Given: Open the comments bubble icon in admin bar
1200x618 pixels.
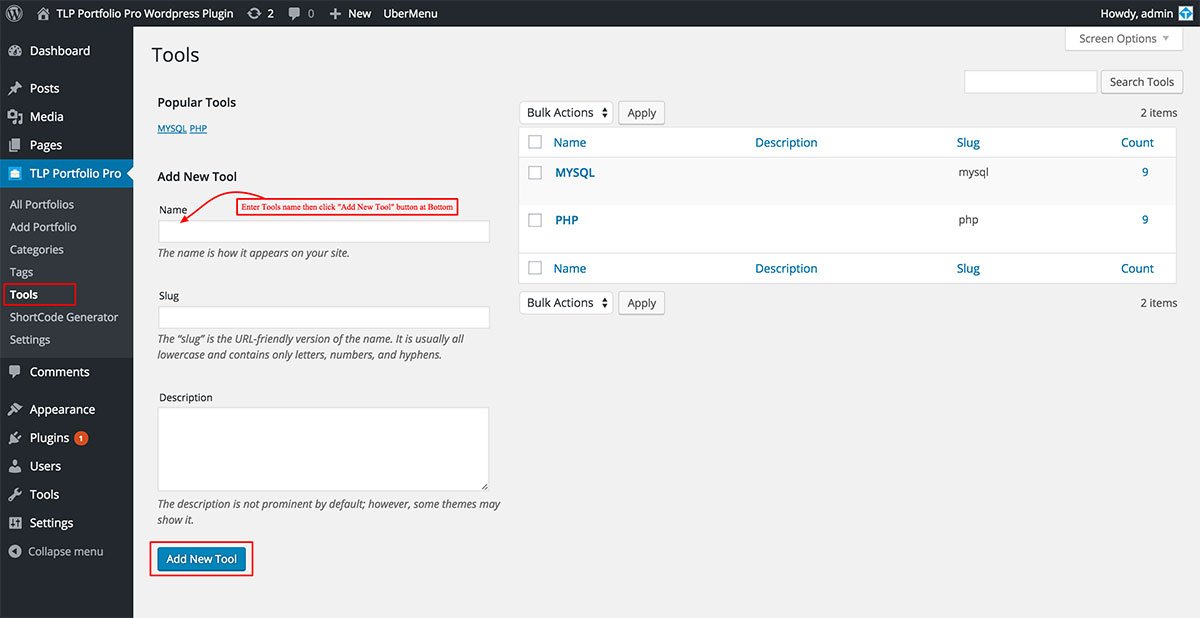Looking at the screenshot, I should pos(295,14).
